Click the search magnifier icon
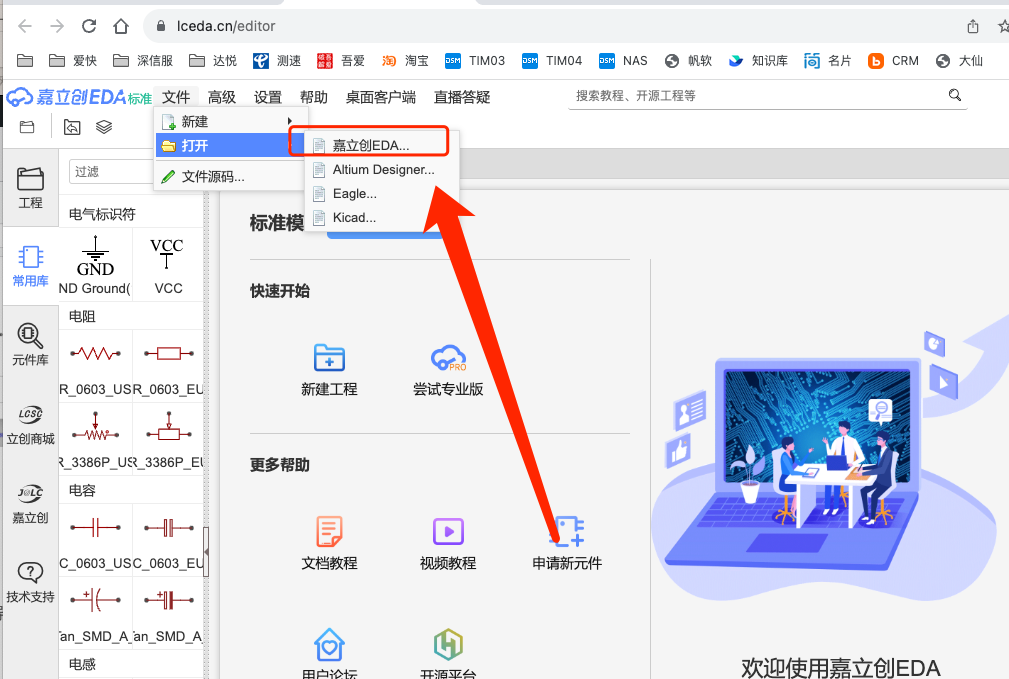 pos(955,95)
